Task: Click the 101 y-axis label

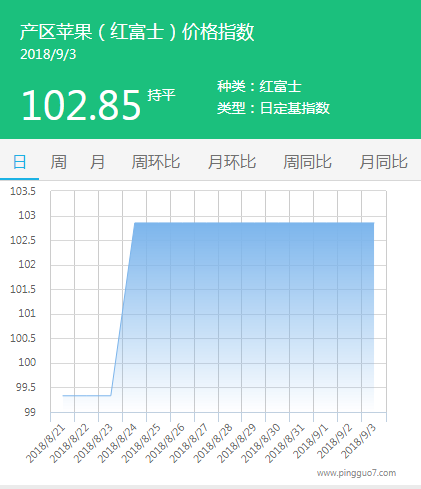Action: (x=27, y=314)
